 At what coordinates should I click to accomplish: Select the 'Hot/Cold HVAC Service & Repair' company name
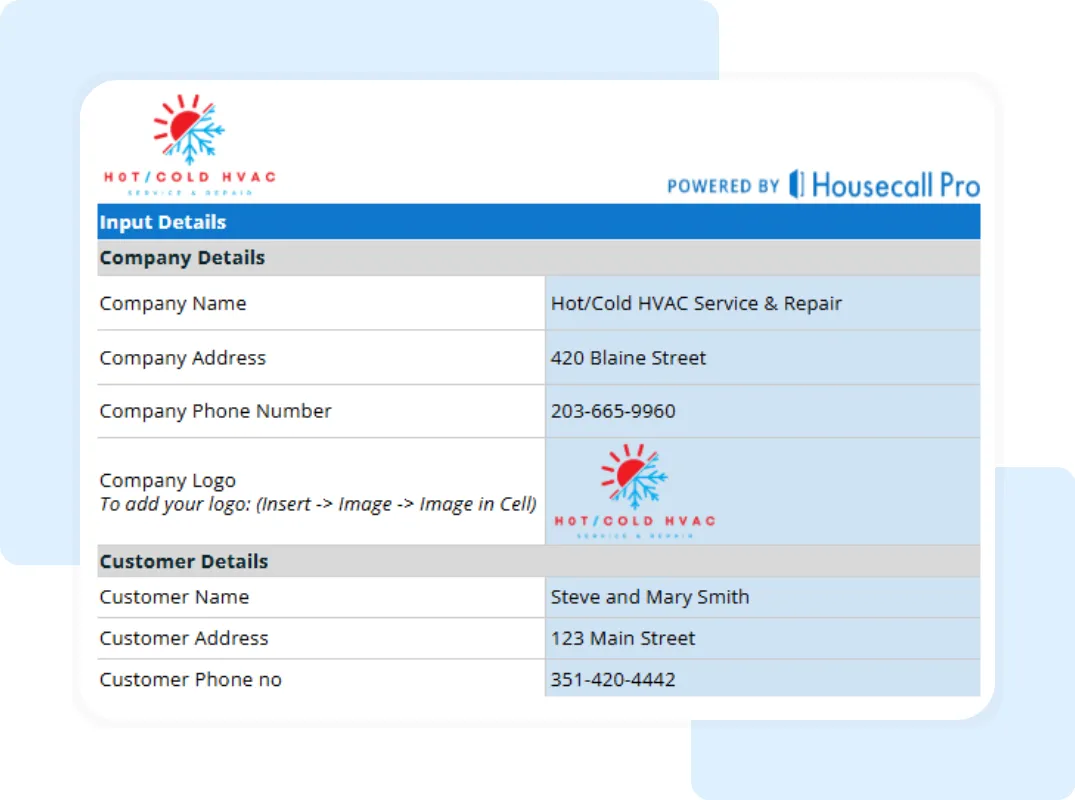coord(697,303)
